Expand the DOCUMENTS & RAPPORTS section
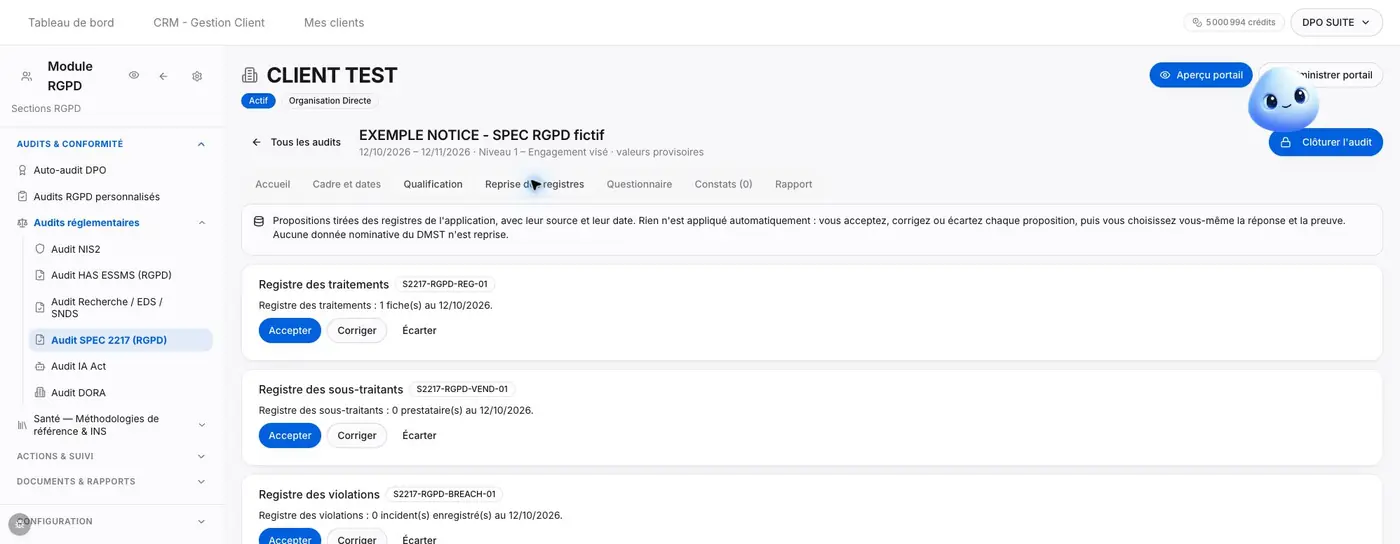 coord(201,482)
